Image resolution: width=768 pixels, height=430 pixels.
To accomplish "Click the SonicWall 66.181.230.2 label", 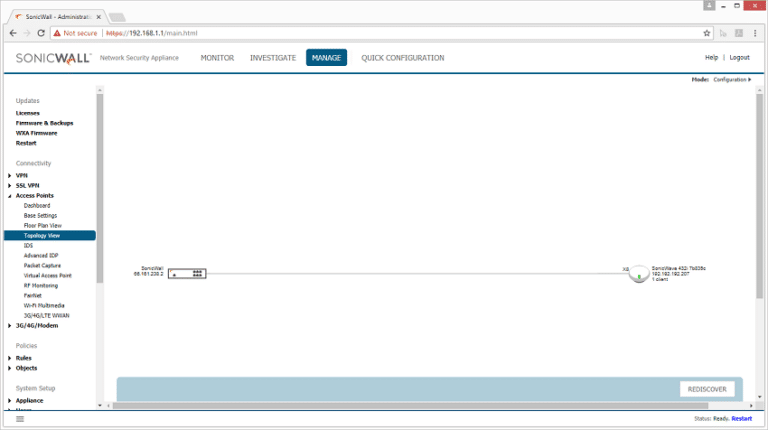I will coord(149,271).
